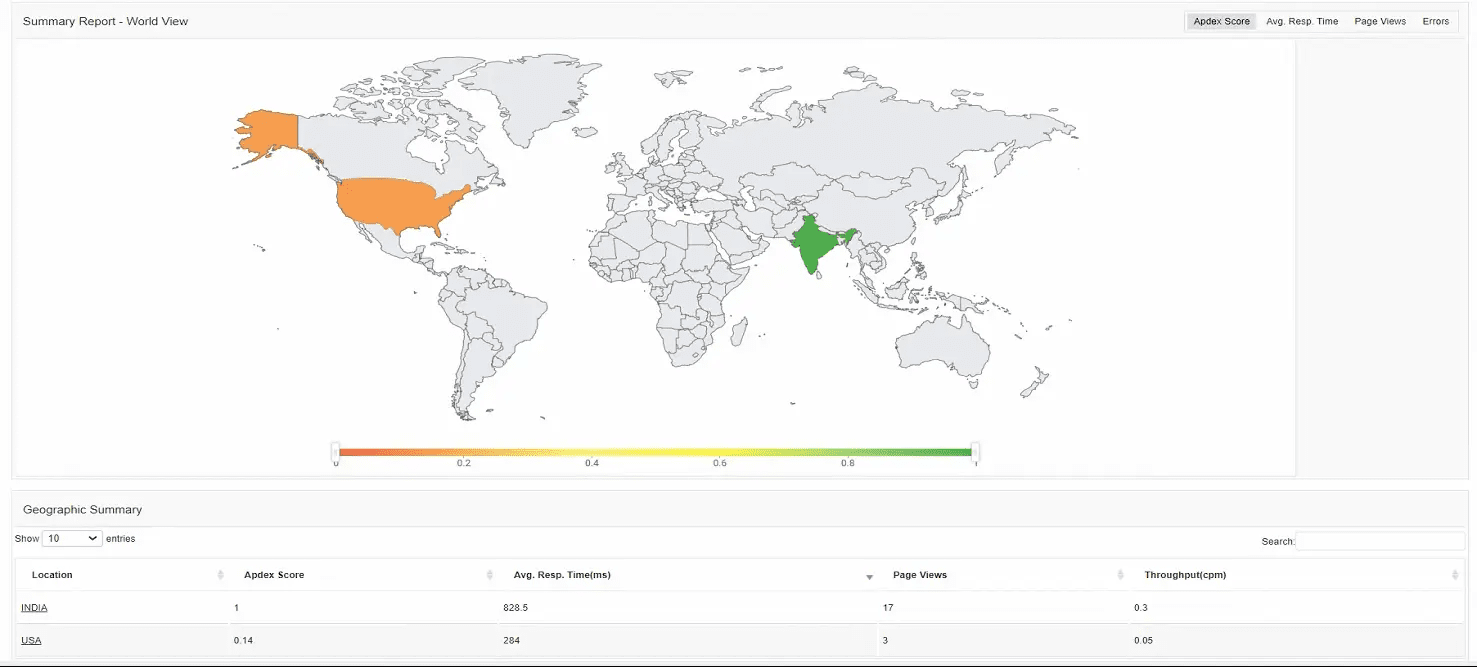Click the Search input box
Image resolution: width=1477 pixels, height=667 pixels.
(1380, 540)
